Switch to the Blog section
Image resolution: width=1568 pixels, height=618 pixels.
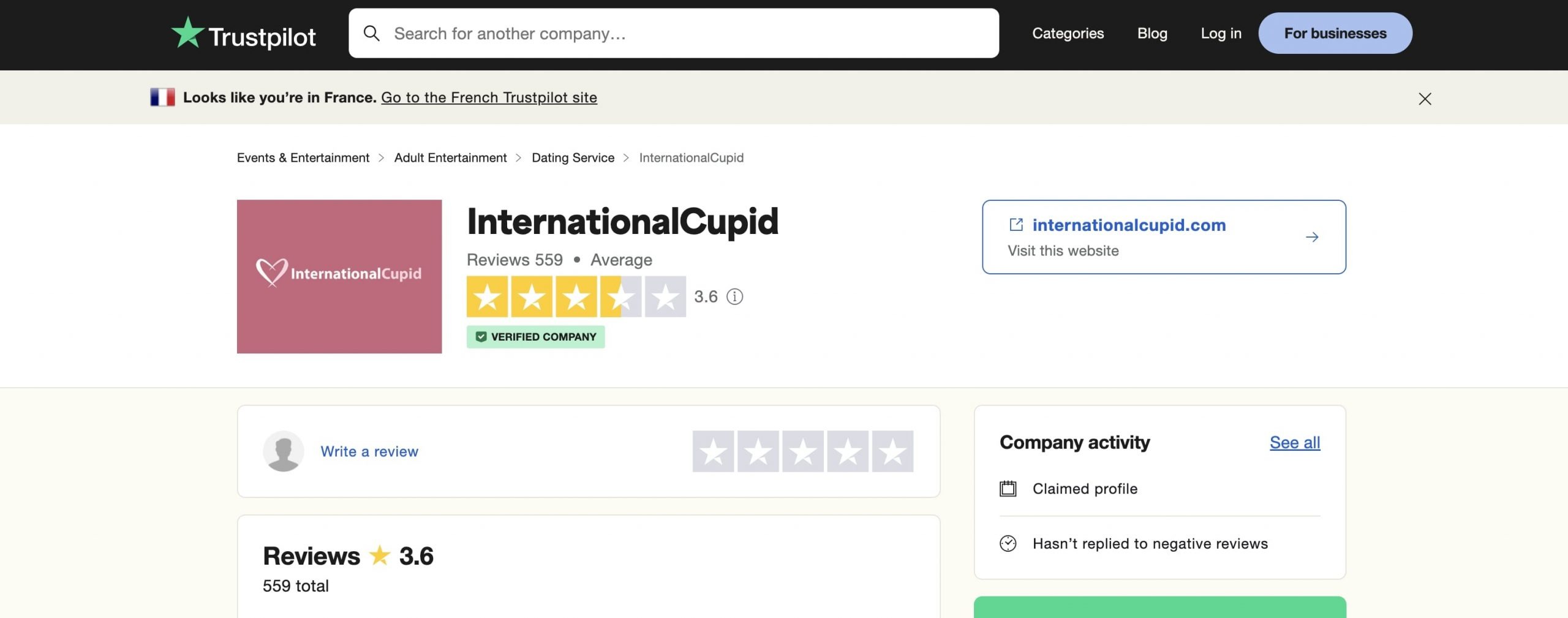(1152, 34)
